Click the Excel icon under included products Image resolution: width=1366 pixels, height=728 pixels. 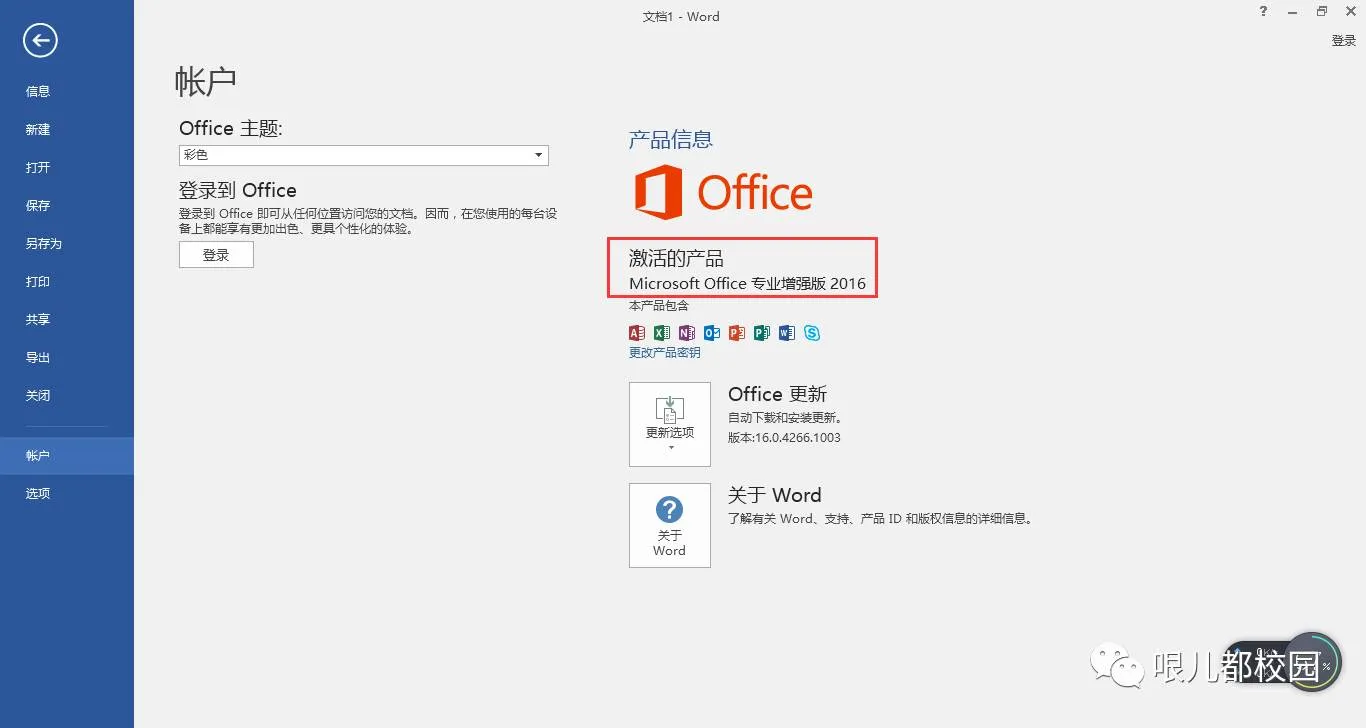[x=662, y=333]
